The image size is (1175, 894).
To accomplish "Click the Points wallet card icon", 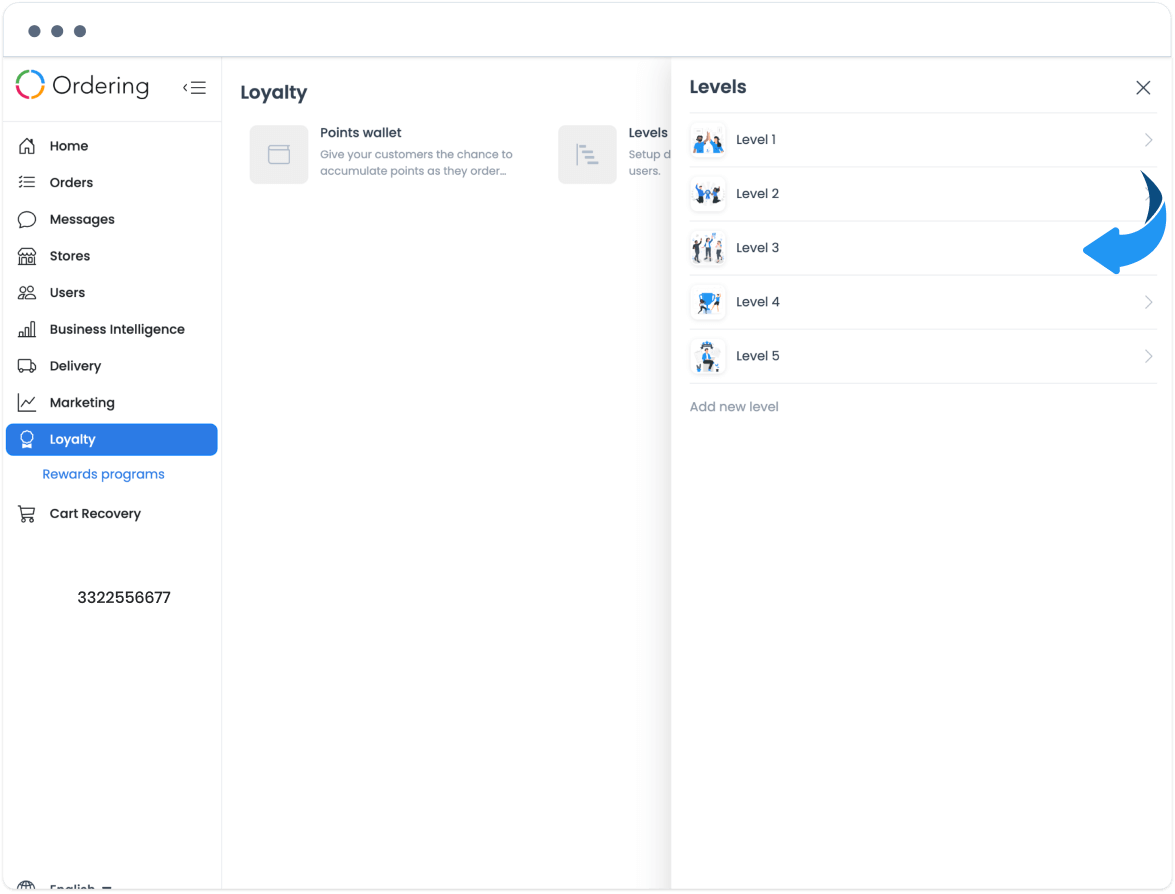I will click(279, 154).
